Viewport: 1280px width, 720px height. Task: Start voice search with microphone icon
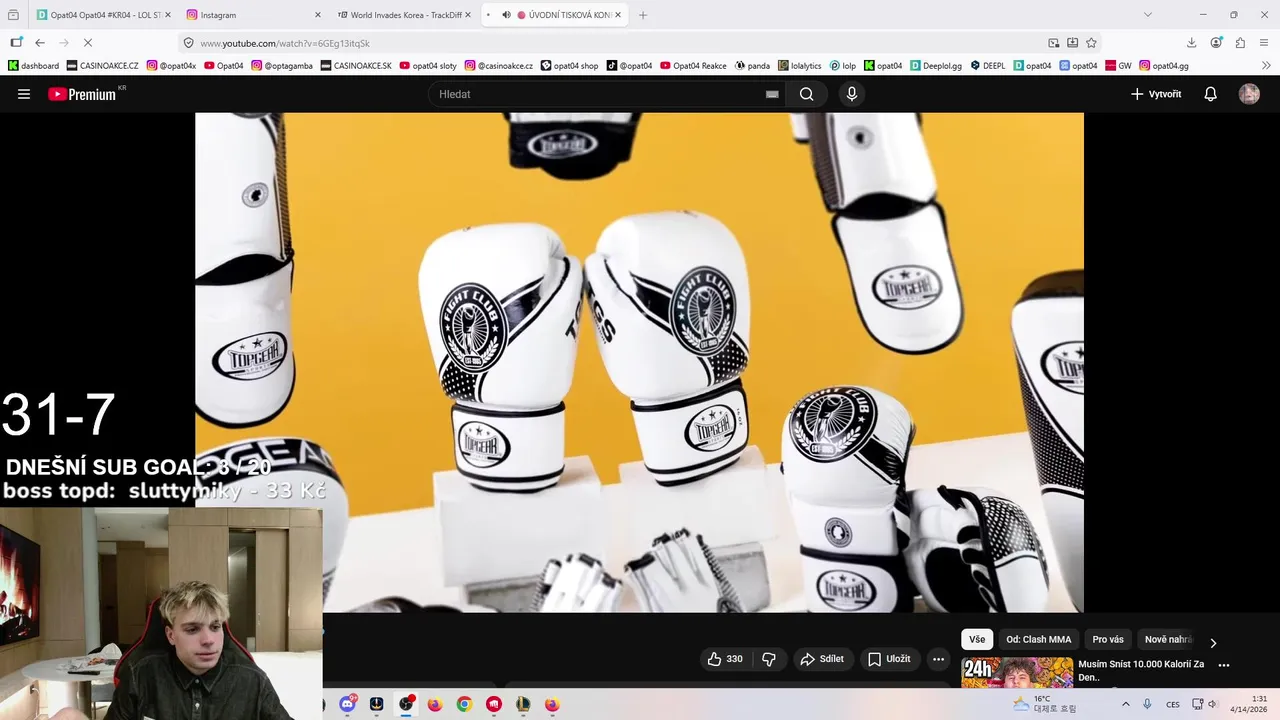tap(851, 94)
